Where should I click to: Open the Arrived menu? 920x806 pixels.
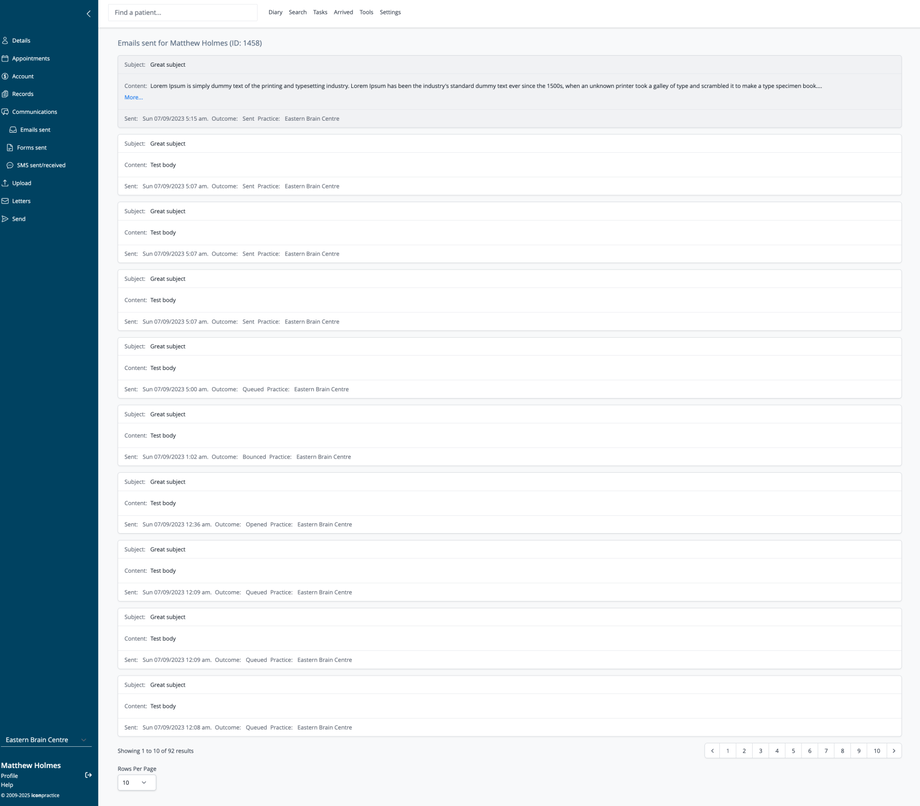tap(343, 12)
